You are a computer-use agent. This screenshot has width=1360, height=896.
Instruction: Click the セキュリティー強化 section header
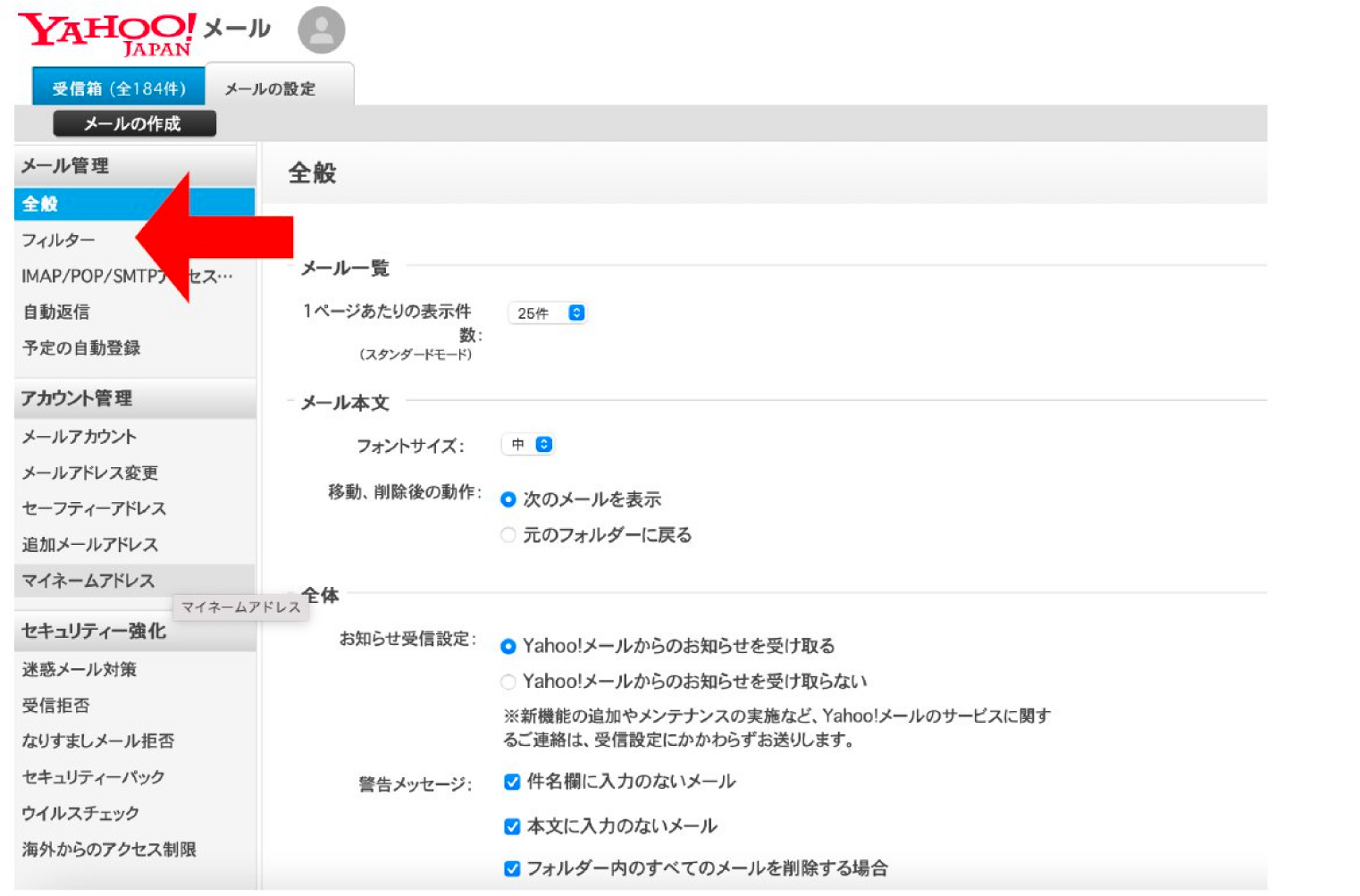pyautogui.click(x=135, y=631)
